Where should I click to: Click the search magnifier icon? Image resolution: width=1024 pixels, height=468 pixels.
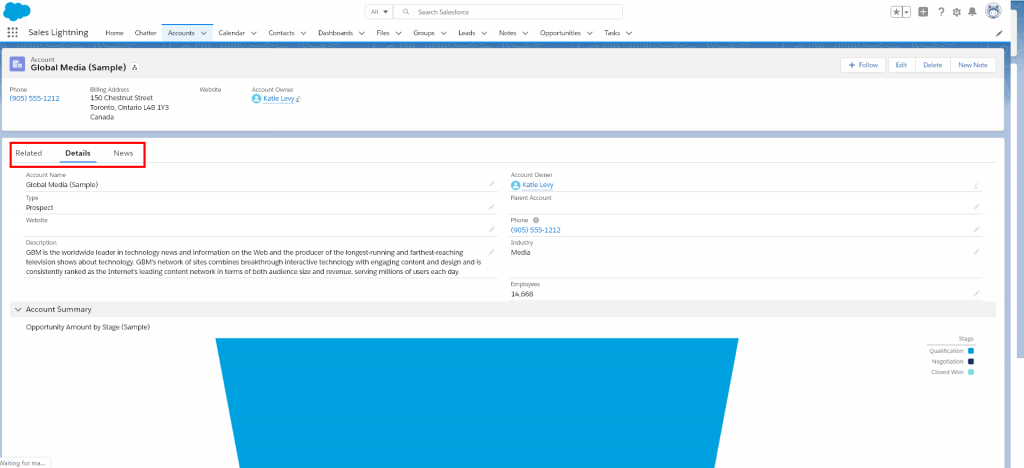coord(406,12)
